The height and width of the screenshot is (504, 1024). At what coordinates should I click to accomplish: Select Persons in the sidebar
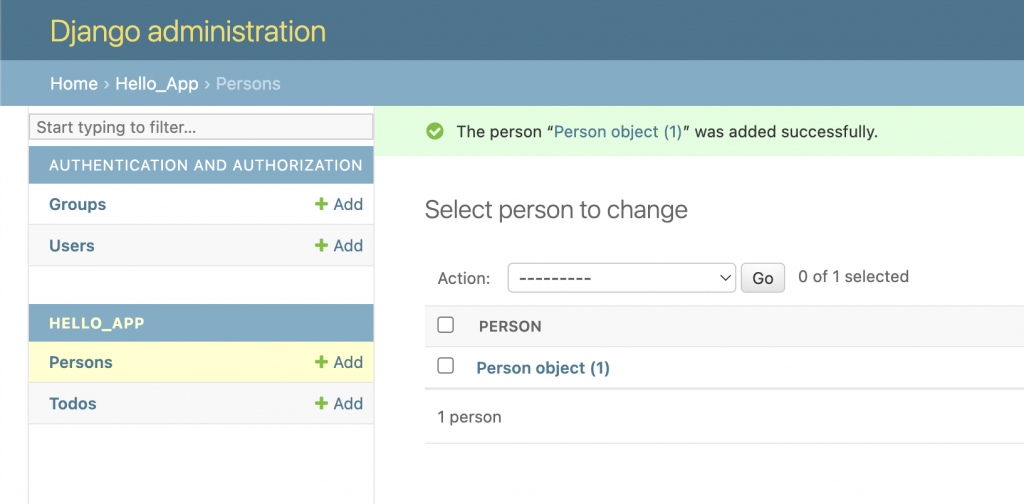click(81, 362)
